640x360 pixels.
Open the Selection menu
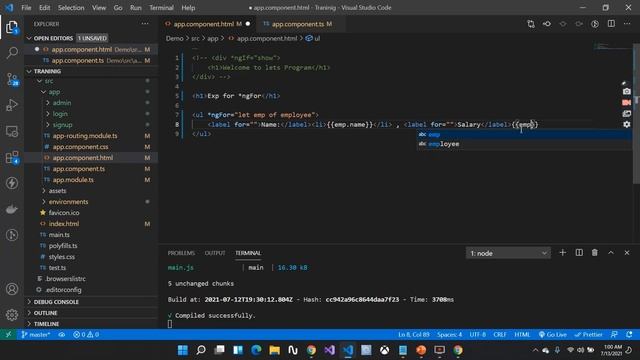point(71,7)
